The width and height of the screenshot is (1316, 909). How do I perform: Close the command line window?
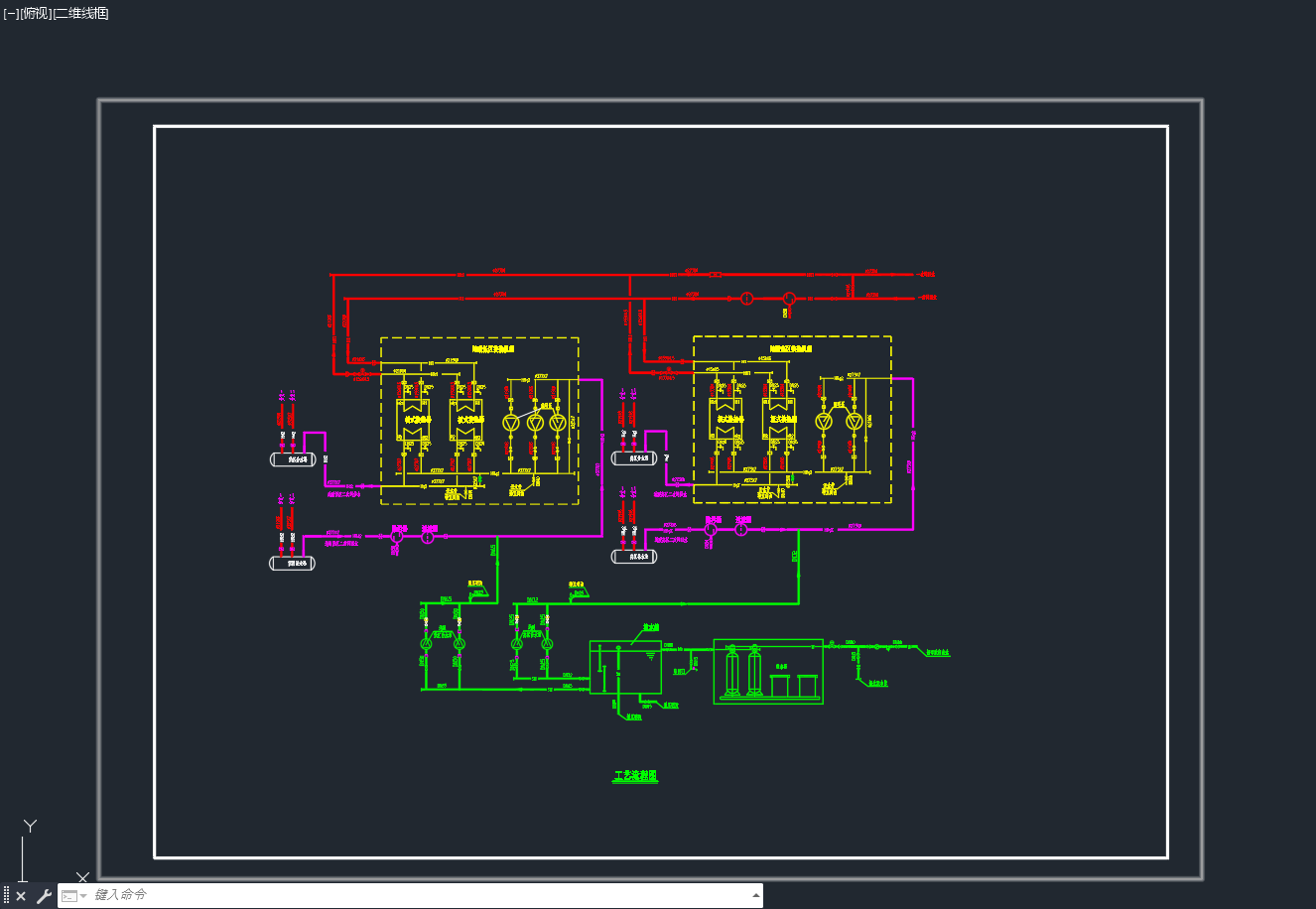coord(21,896)
